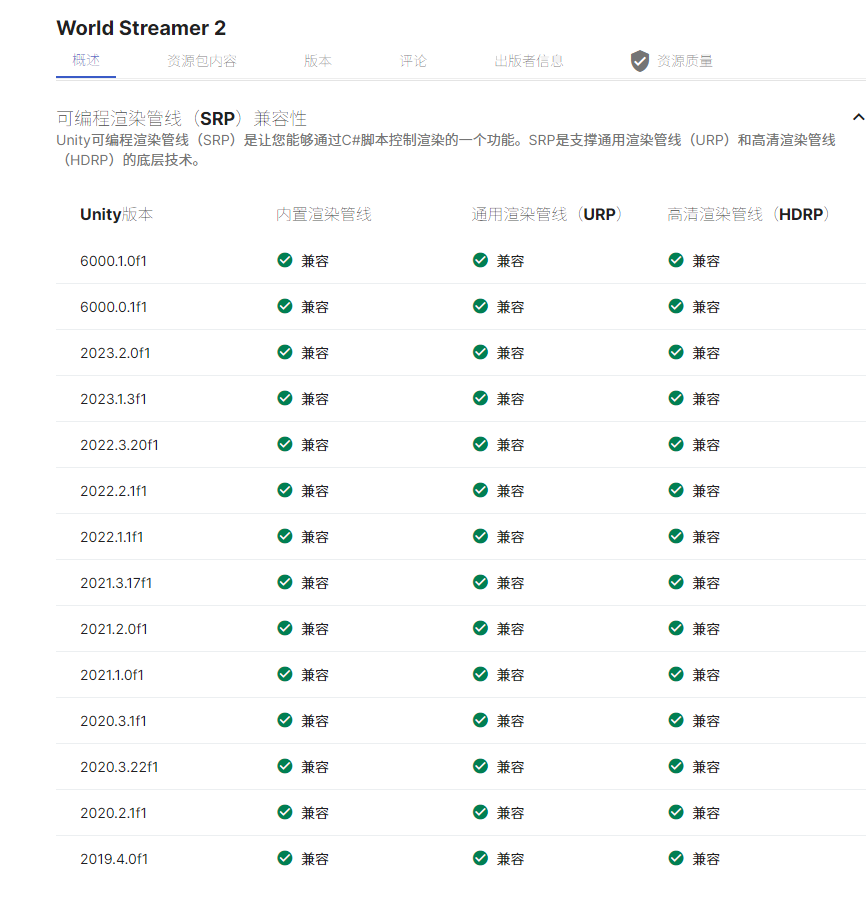Click the built-in pipeline checkmark for 2022.2.1f1
866x902 pixels.
tap(285, 490)
